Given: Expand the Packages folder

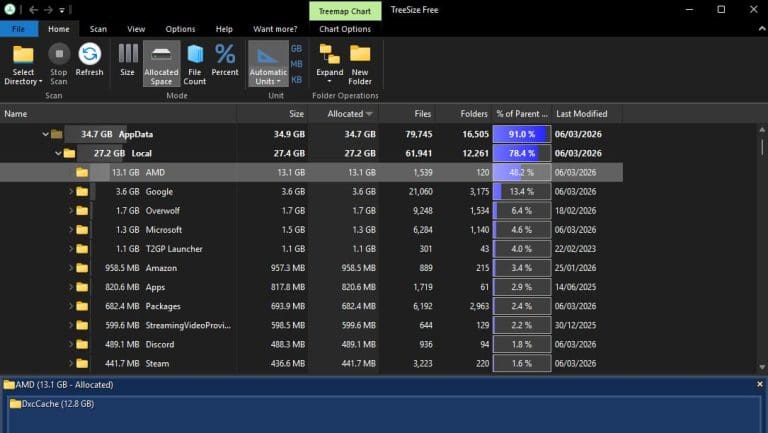Looking at the screenshot, I should pos(71,306).
